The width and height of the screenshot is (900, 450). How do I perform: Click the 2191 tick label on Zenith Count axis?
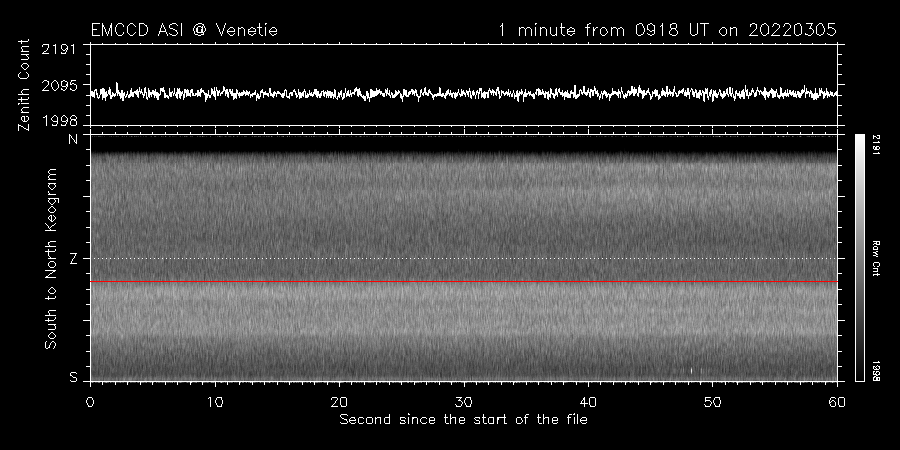[x=59, y=49]
